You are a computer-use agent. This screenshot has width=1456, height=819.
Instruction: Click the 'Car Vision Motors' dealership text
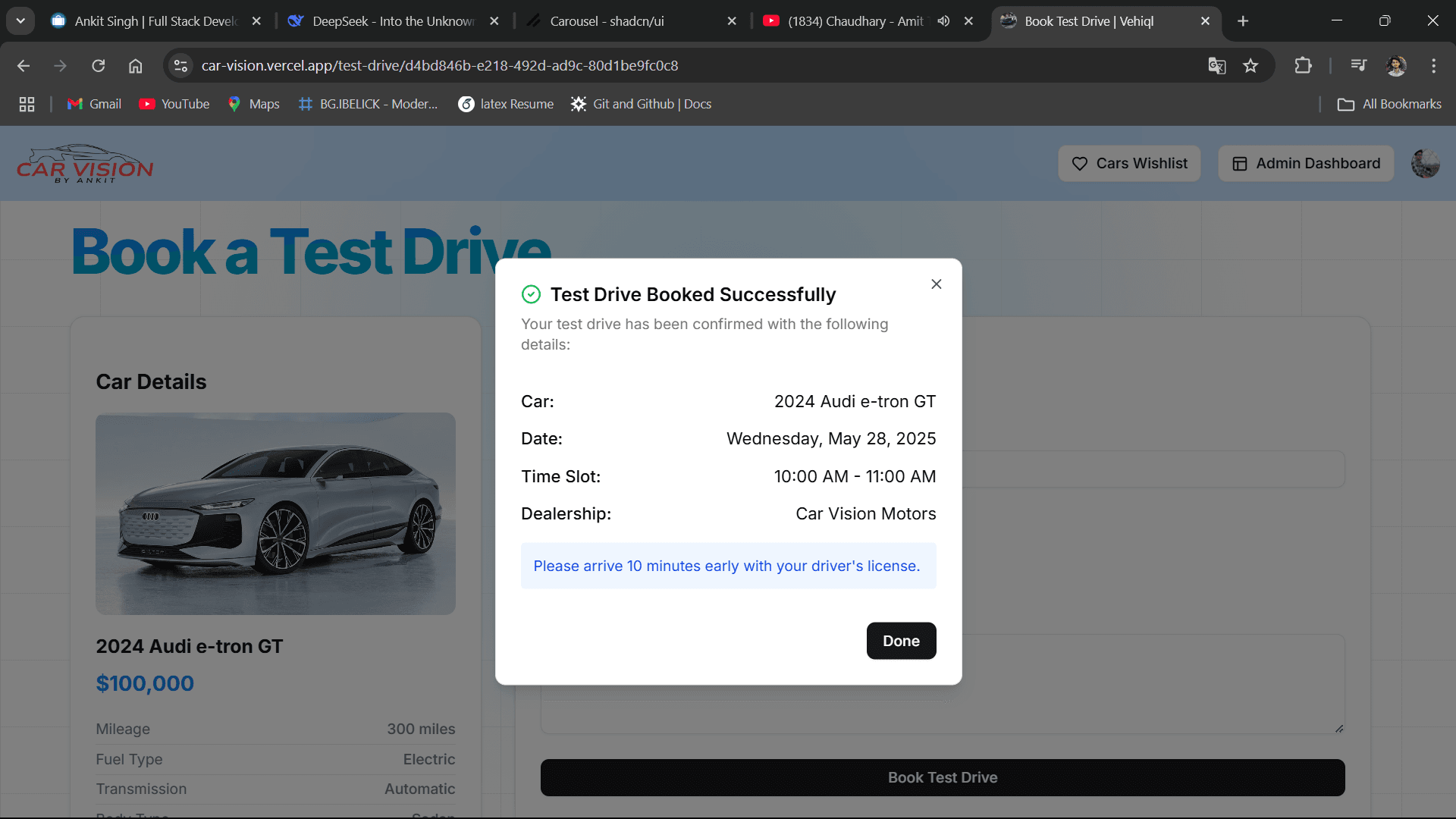click(x=865, y=513)
